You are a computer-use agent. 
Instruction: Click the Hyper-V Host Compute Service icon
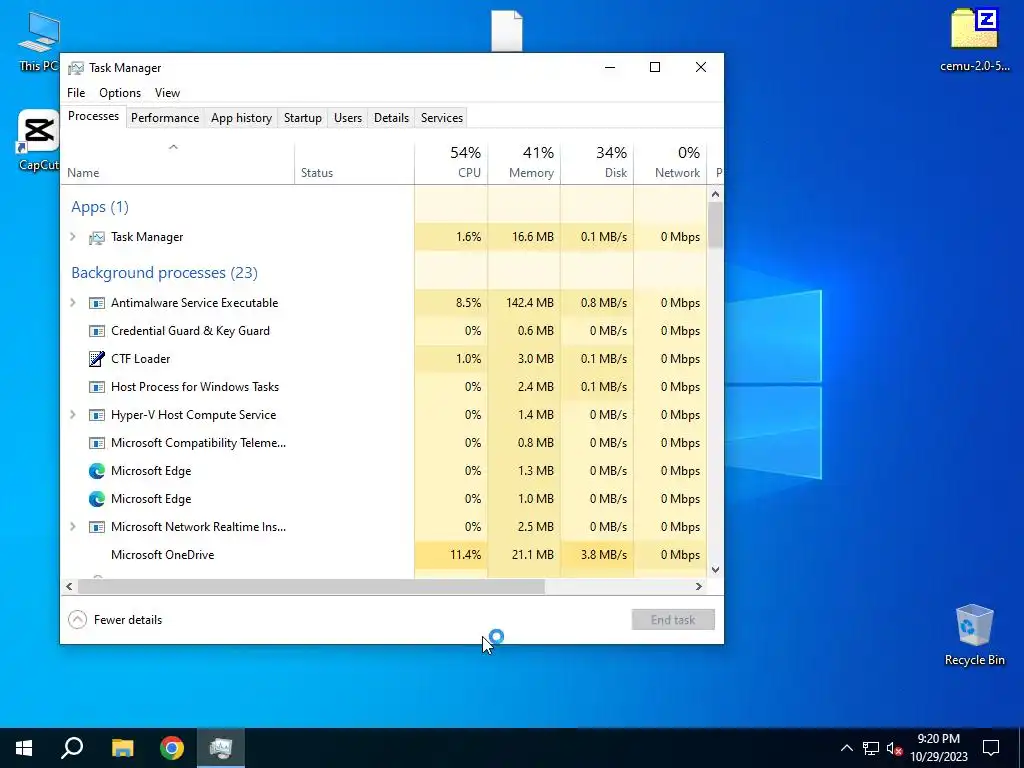[x=97, y=415]
